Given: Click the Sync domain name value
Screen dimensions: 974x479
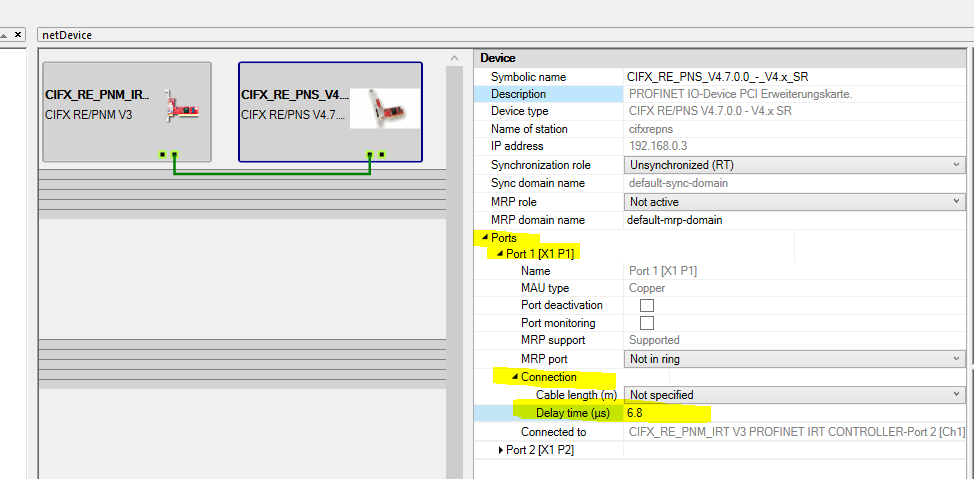Looking at the screenshot, I should tap(678, 183).
